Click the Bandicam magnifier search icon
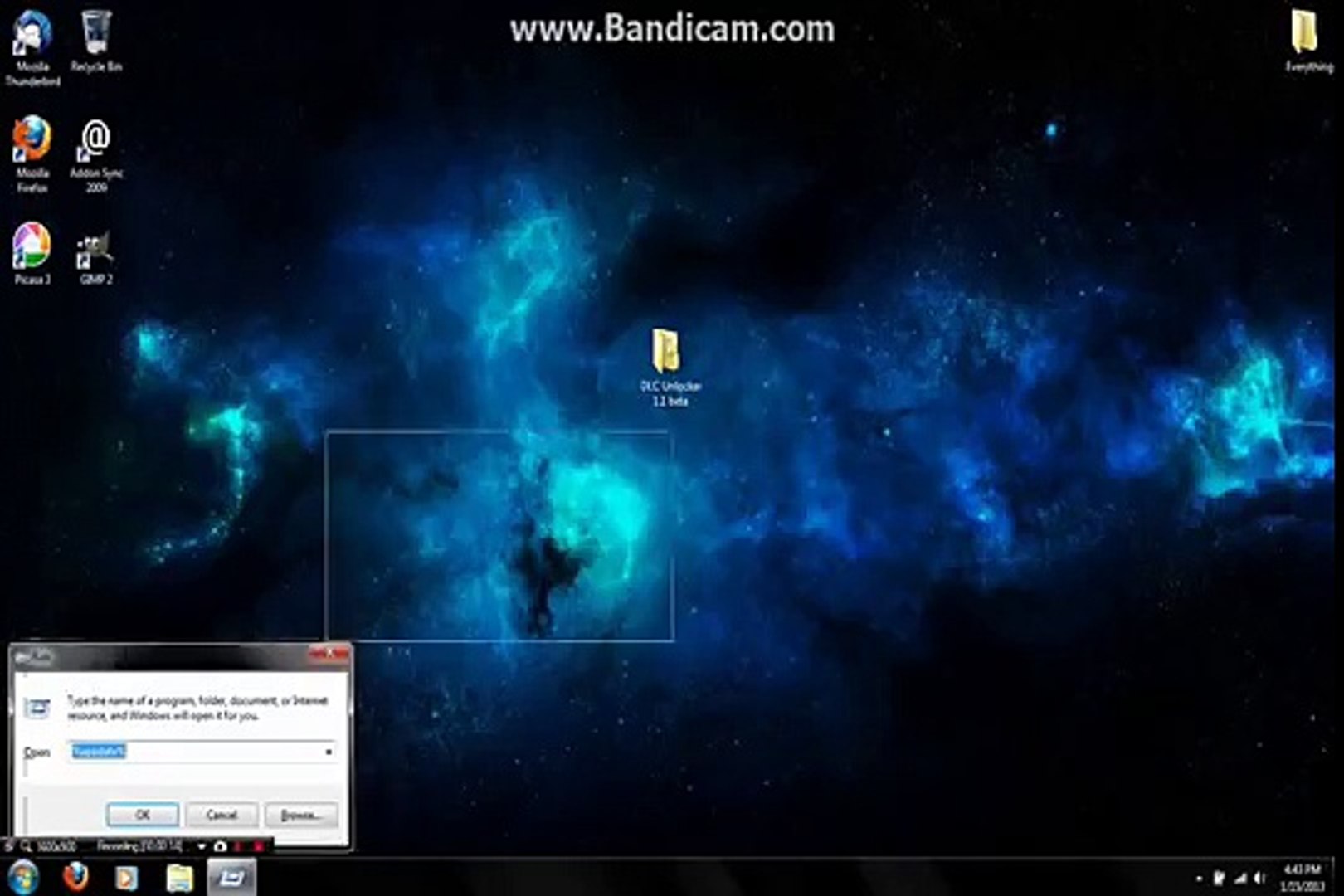The image size is (1344, 896). pyautogui.click(x=27, y=846)
